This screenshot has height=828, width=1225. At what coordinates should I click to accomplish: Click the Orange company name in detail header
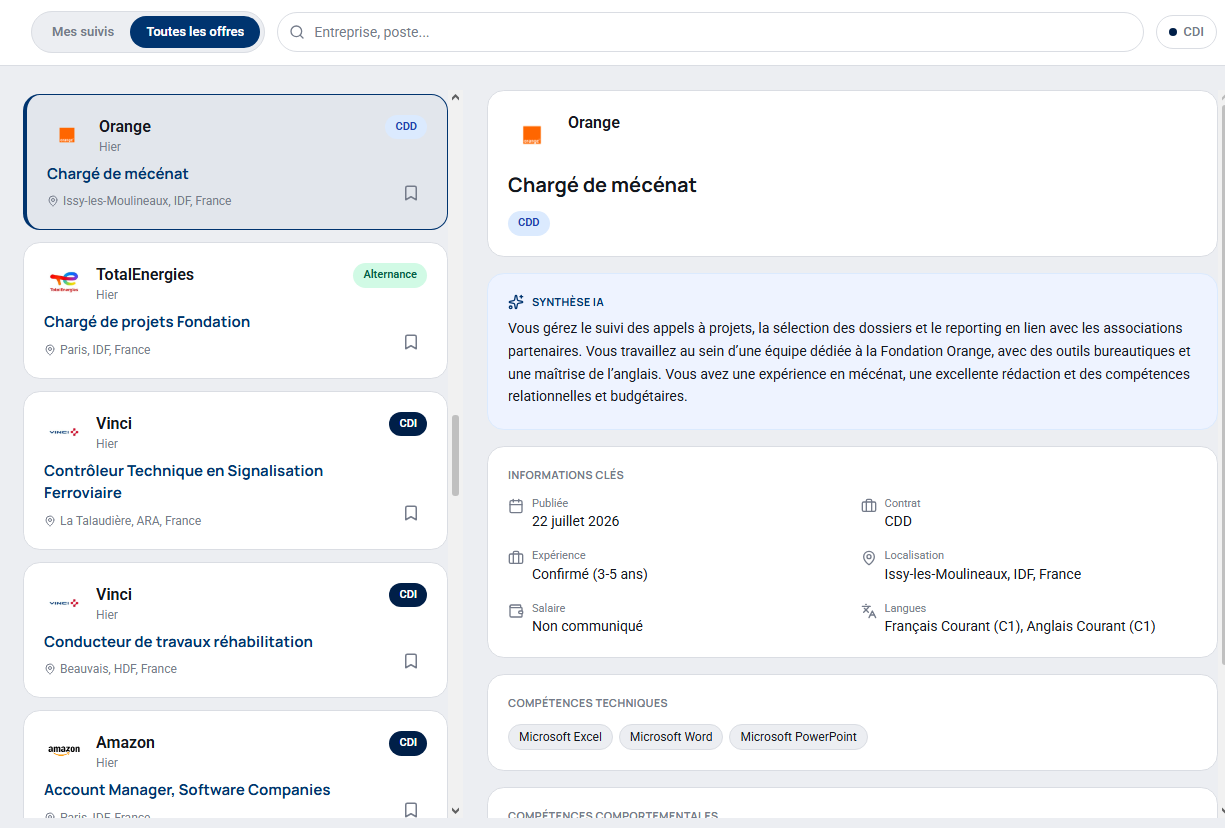594,123
